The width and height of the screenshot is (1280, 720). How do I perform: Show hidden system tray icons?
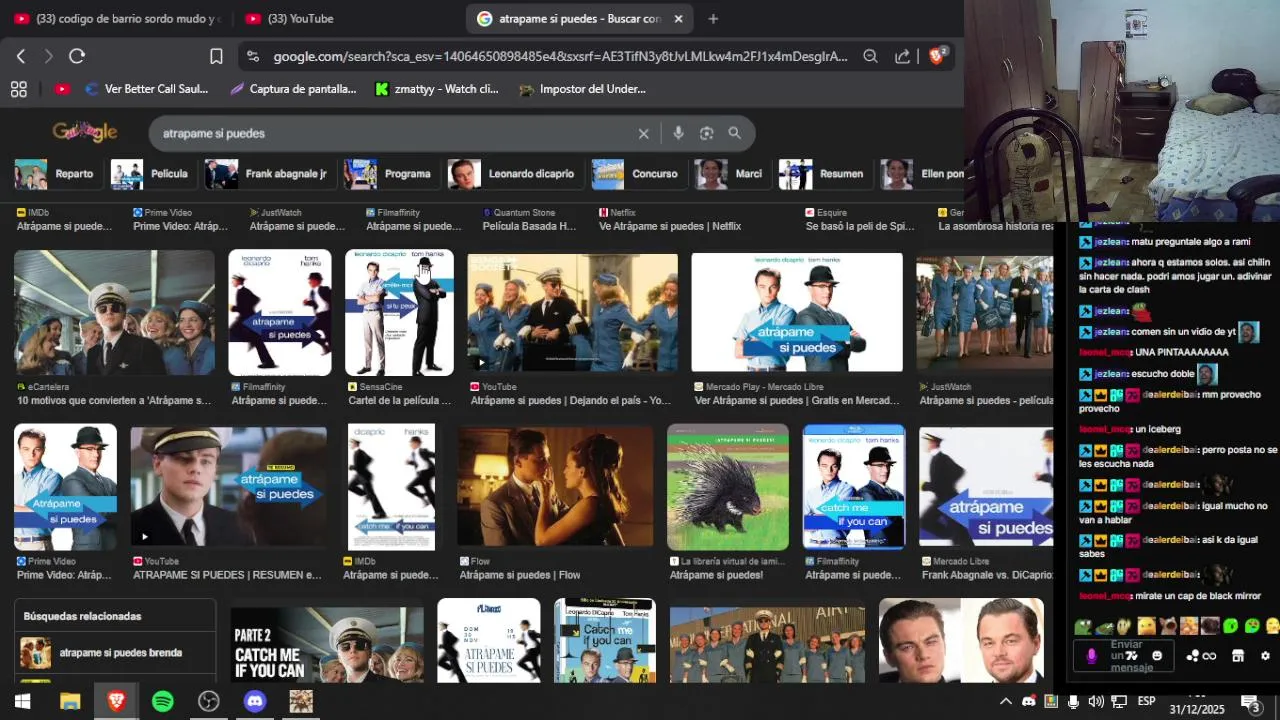tap(1006, 701)
